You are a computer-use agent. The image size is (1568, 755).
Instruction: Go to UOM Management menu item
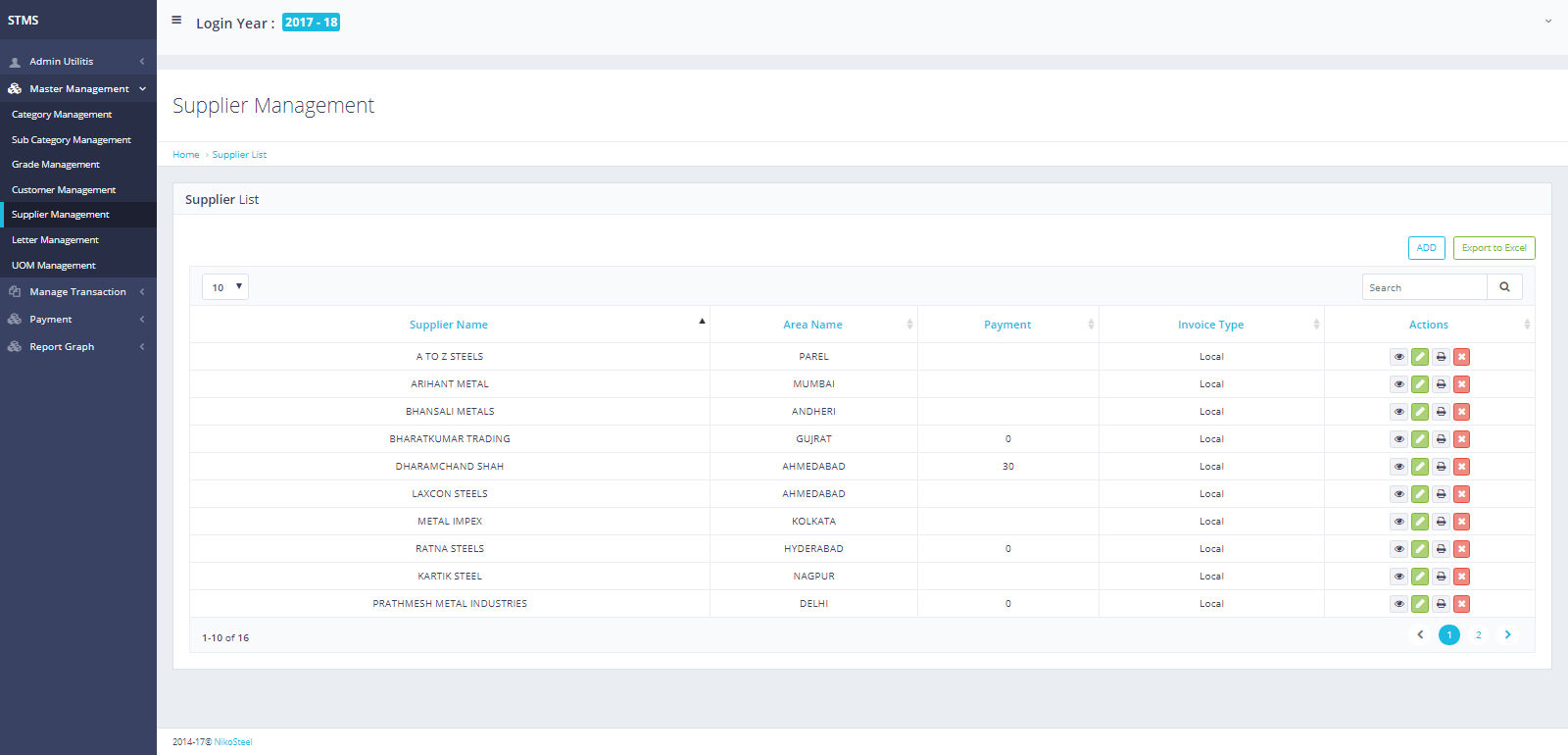(x=54, y=266)
